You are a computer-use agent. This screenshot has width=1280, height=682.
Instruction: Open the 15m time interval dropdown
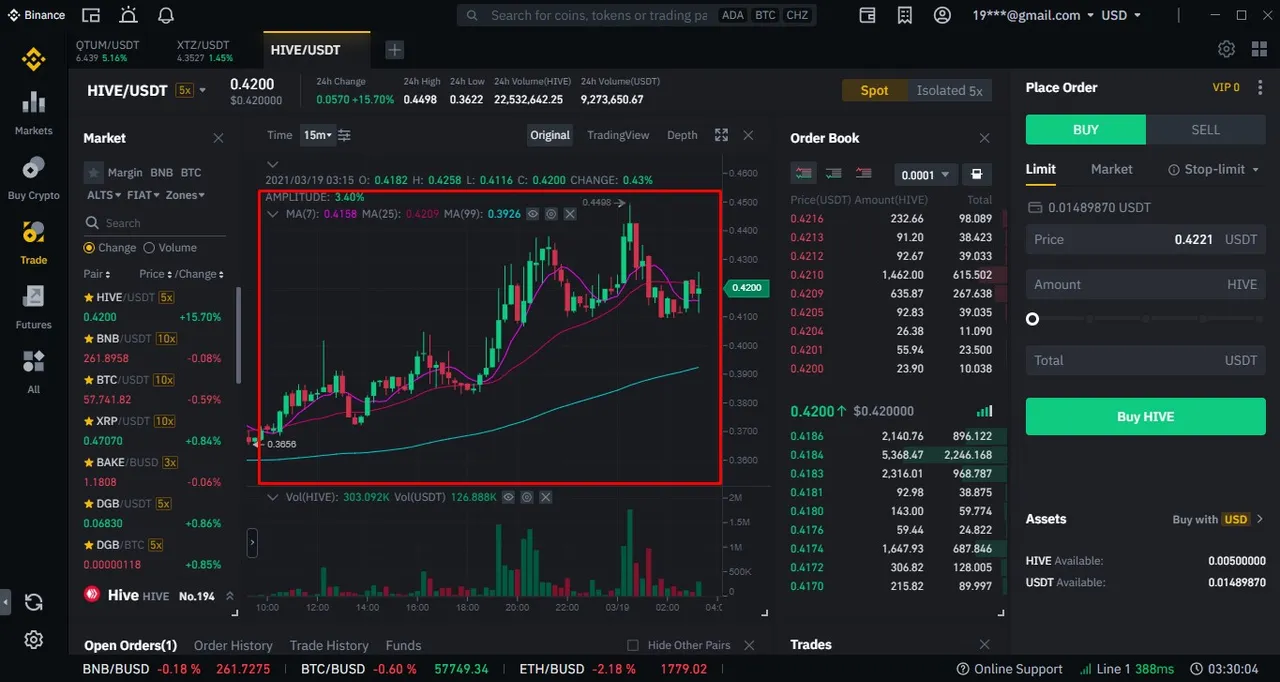(318, 135)
